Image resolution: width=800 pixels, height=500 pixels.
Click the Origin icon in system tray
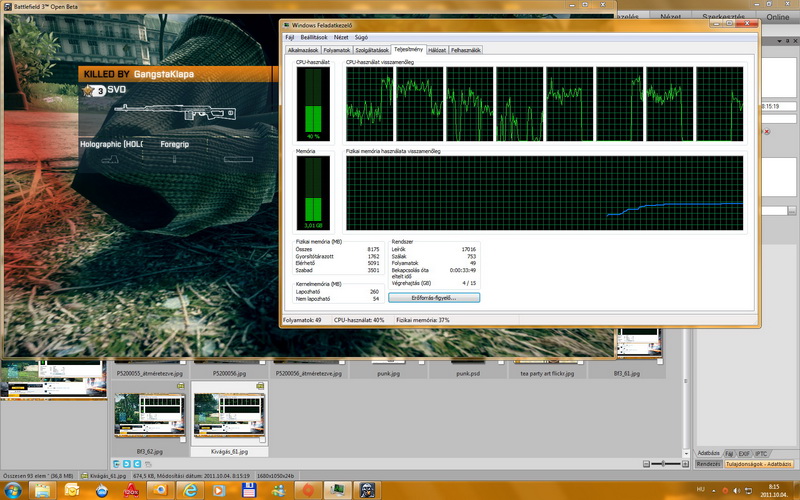pos(725,490)
